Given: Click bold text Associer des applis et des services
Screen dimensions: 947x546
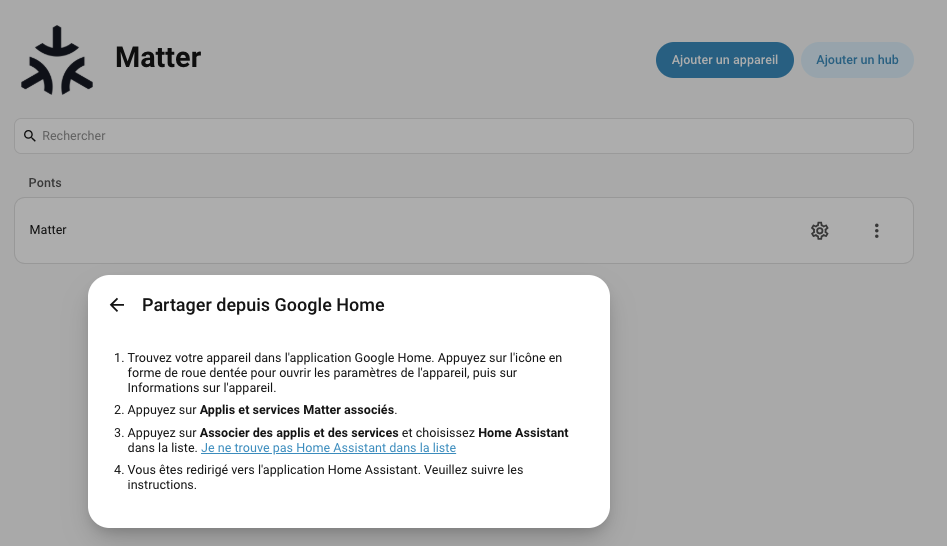Looking at the screenshot, I should pos(299,432).
